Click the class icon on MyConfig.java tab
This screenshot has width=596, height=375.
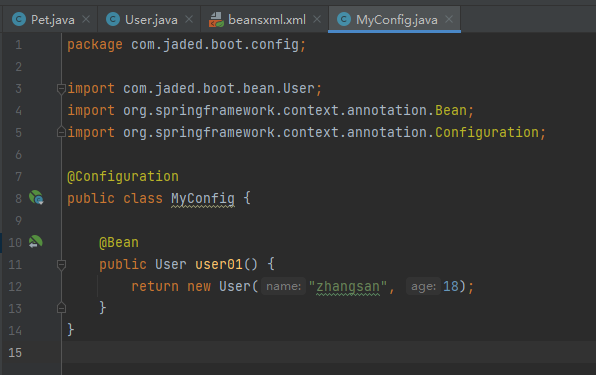click(x=344, y=19)
